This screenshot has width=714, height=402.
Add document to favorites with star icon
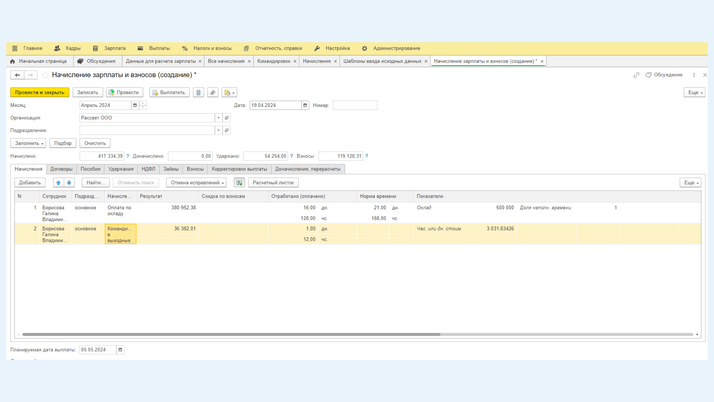tap(45, 75)
